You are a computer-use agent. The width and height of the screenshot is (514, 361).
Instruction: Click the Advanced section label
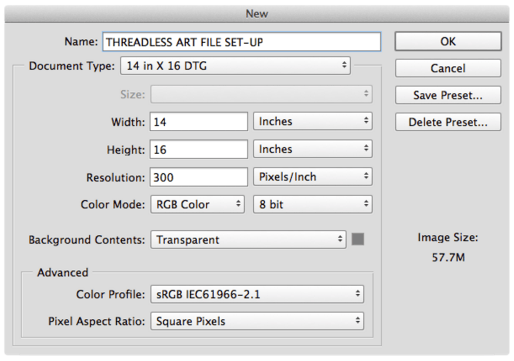(63, 273)
